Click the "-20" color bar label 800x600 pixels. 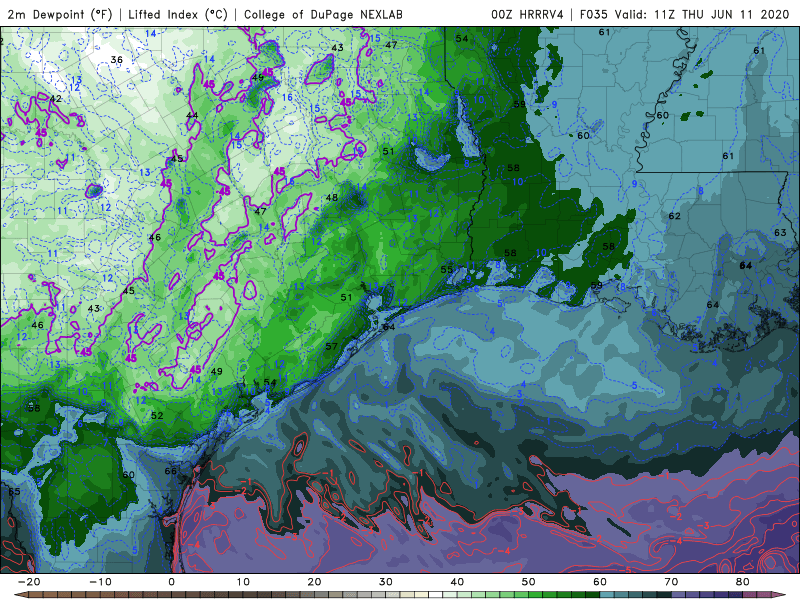29,582
